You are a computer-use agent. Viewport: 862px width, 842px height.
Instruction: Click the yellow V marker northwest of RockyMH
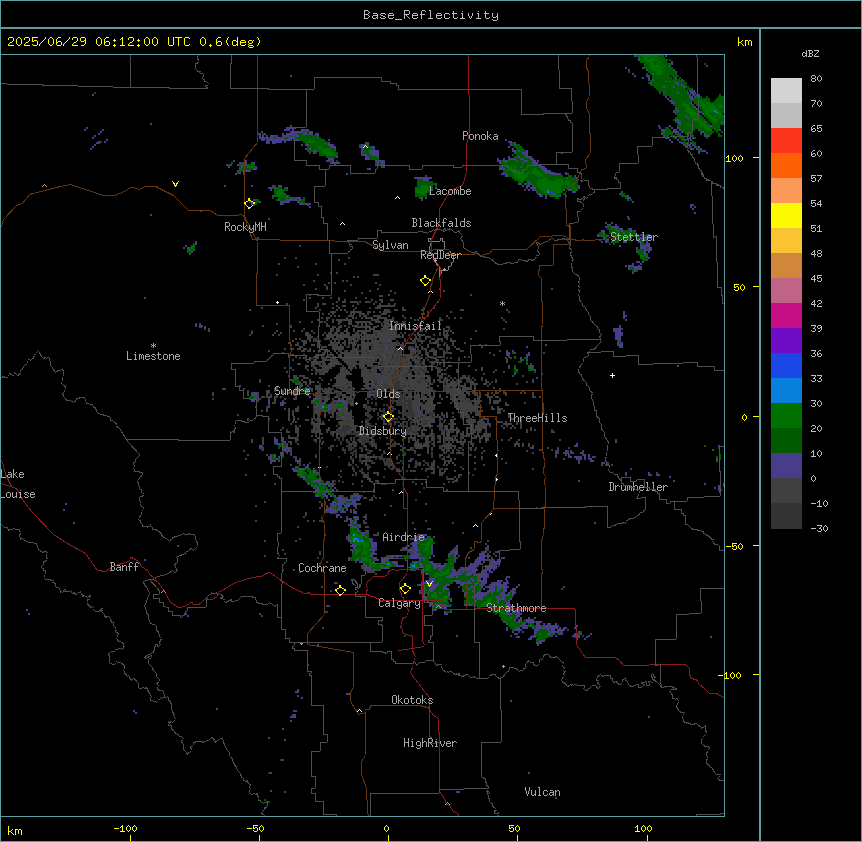(175, 184)
